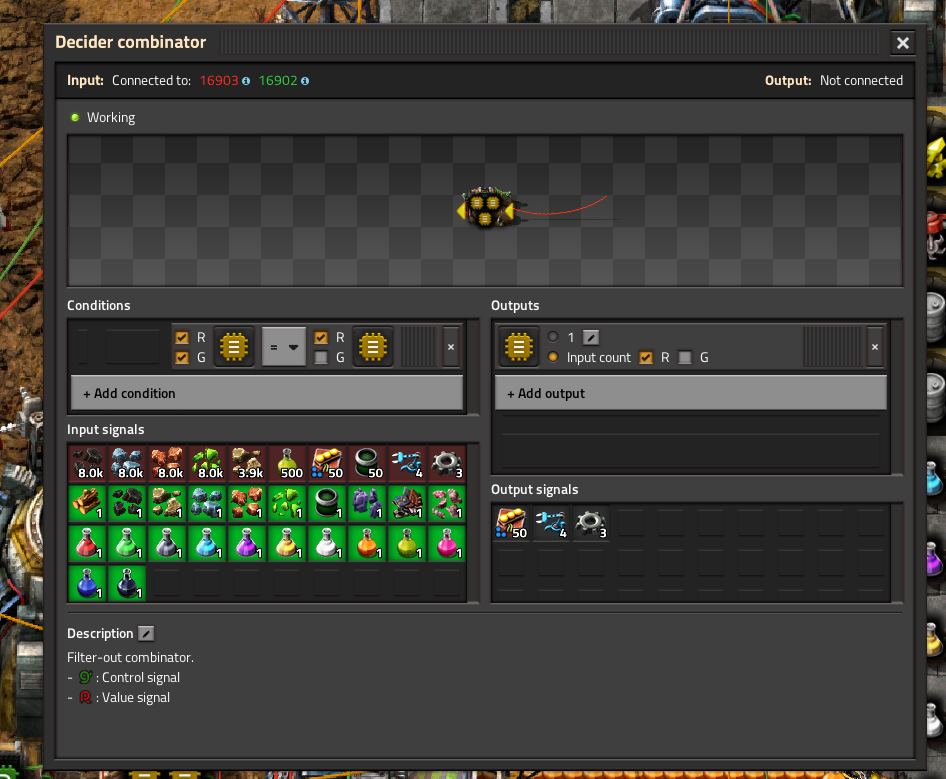
Task: Open the comparator equals dropdown
Action: 284,347
